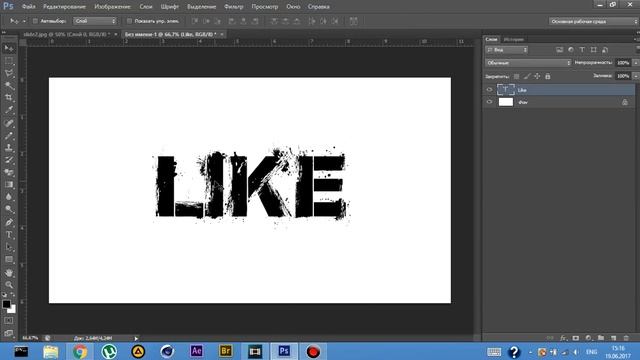
Task: Filter layers by pixel layers
Action: tap(559, 50)
